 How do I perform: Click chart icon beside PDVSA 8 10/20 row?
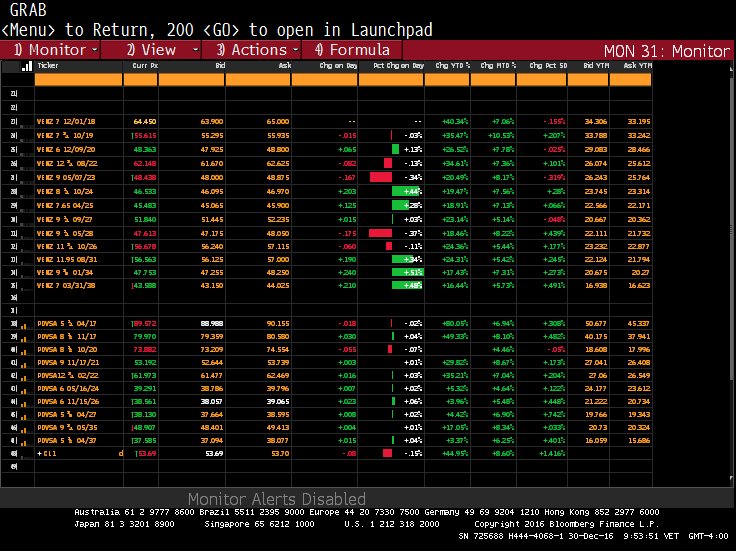(x=24, y=350)
